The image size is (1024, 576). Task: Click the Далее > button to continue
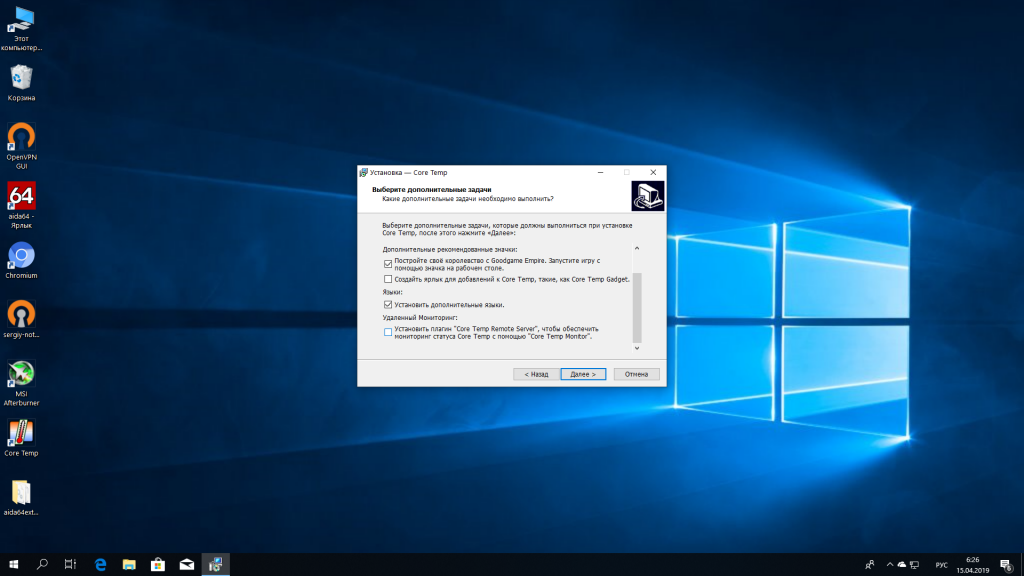click(583, 374)
